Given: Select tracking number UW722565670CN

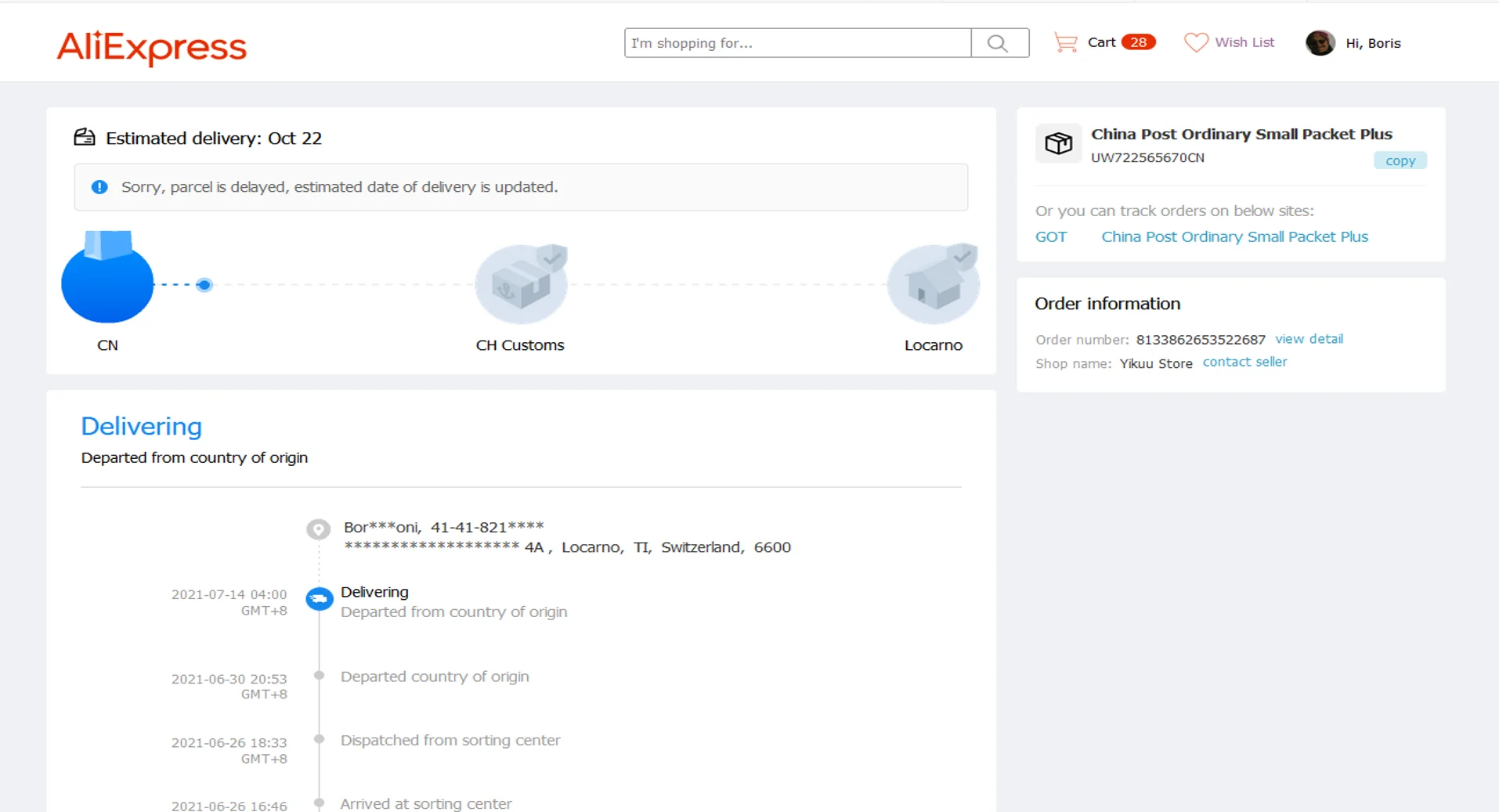Looking at the screenshot, I should 1147,157.
